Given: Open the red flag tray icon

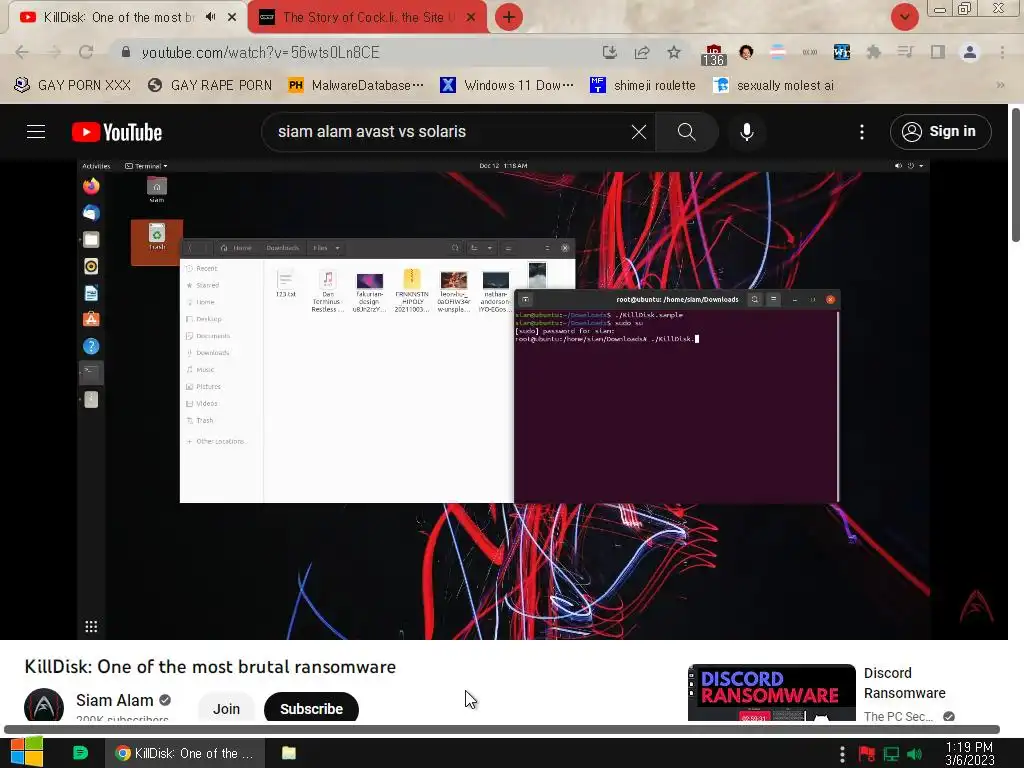Looking at the screenshot, I should 867,754.
